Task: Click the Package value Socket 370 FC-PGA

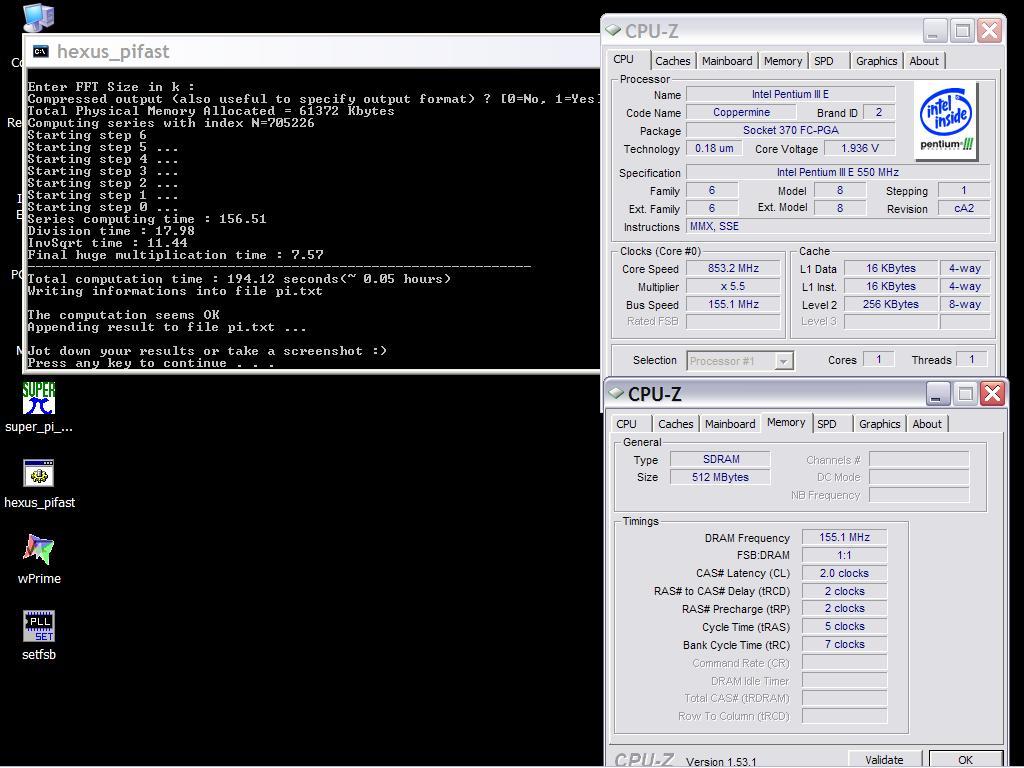Action: click(x=790, y=130)
